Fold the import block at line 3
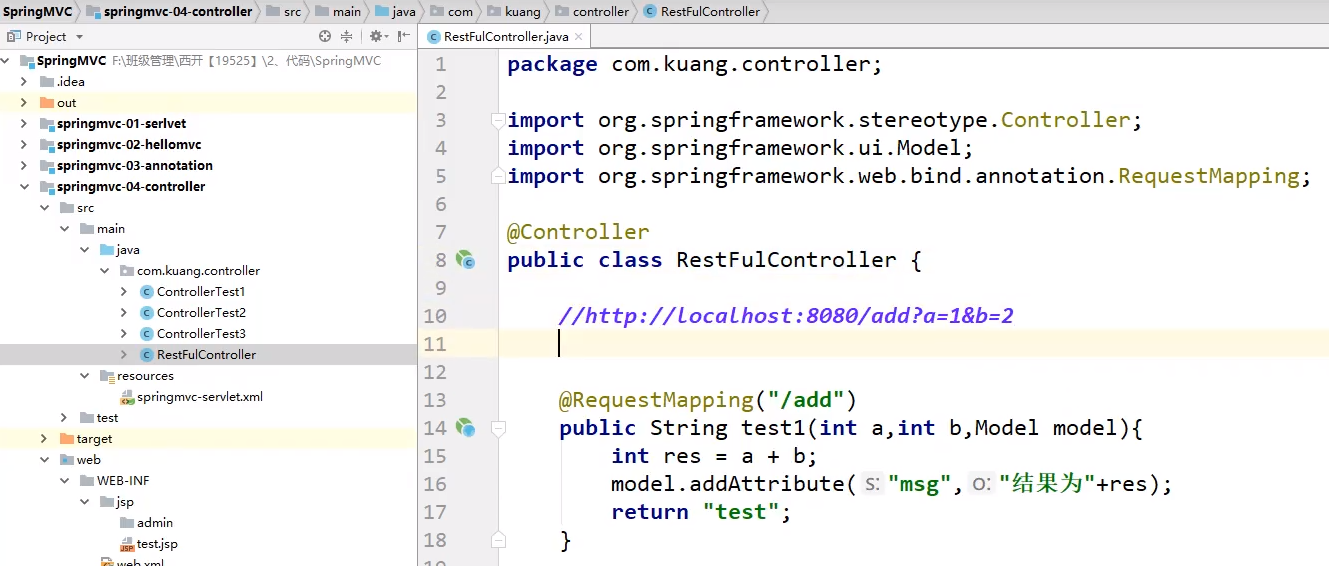Screen dimensions: 1329x566 click(497, 120)
